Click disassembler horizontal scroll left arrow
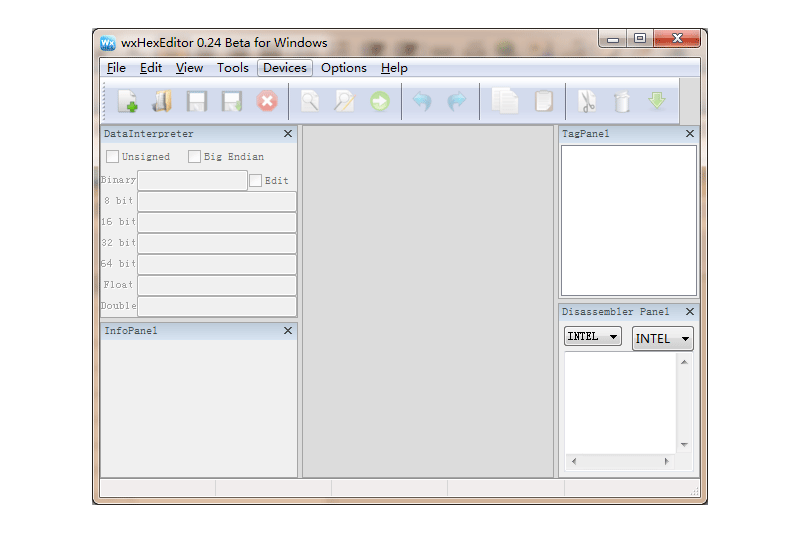 click(x=574, y=461)
